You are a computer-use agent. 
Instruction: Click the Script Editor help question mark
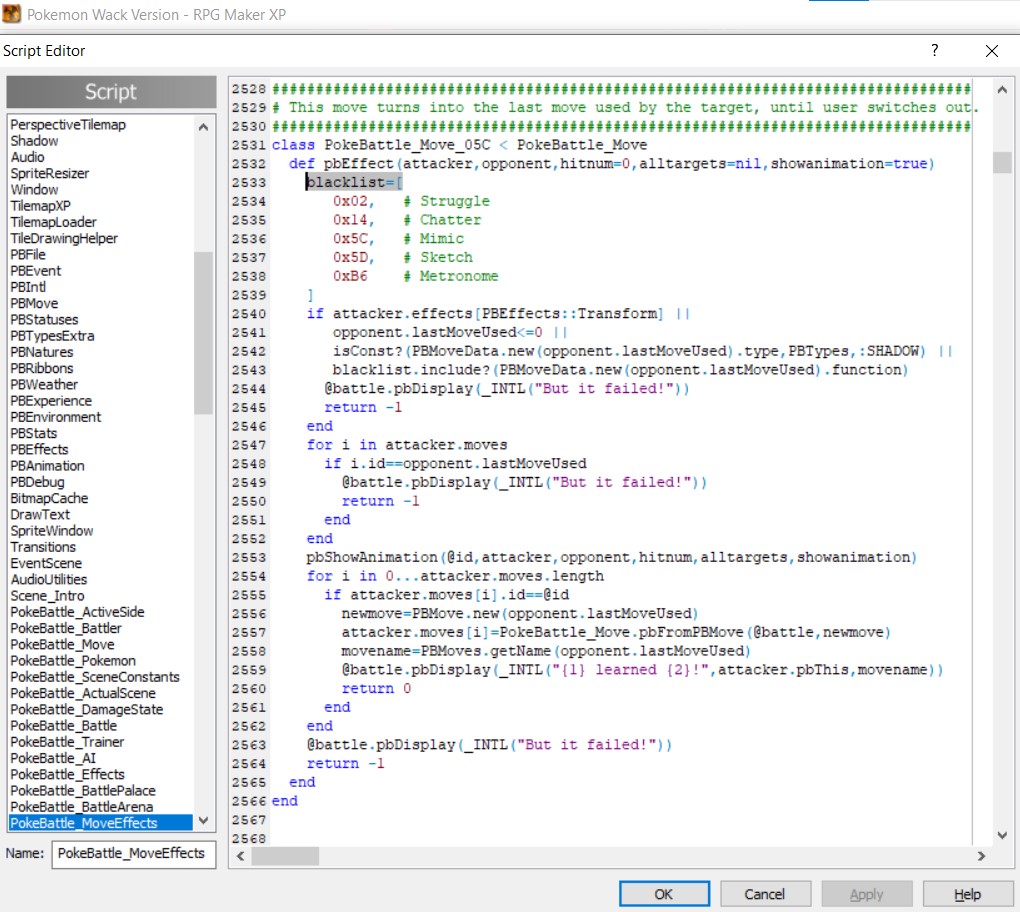coord(935,50)
